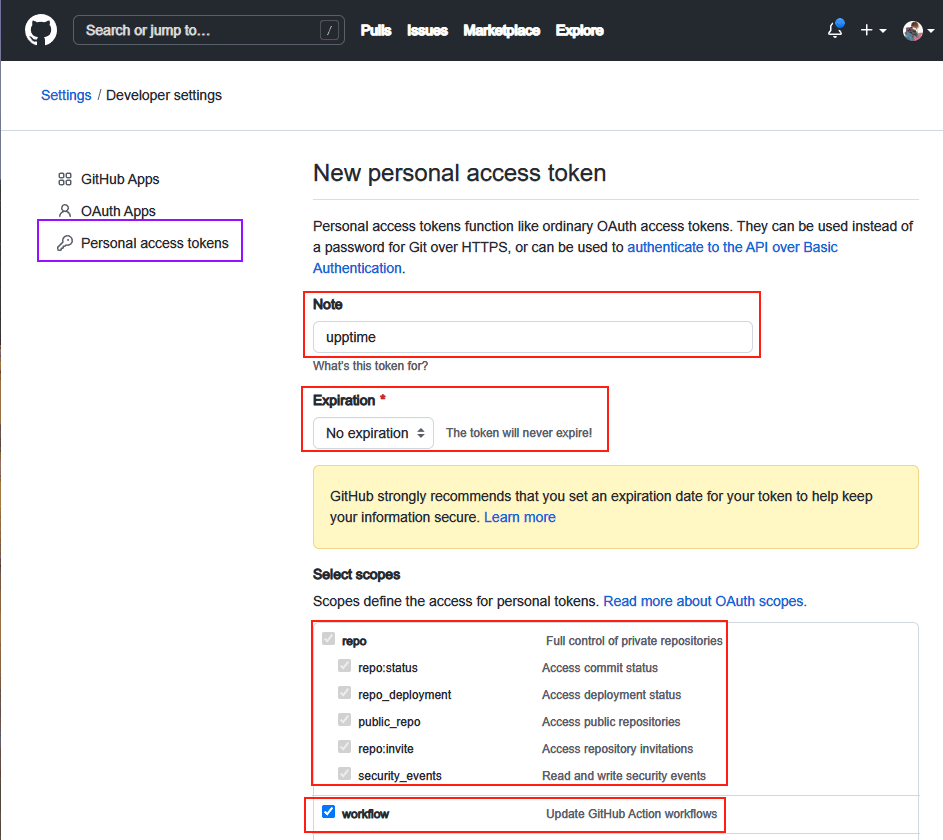Click the Personal access tokens key icon
This screenshot has height=840, width=943.
click(x=64, y=243)
